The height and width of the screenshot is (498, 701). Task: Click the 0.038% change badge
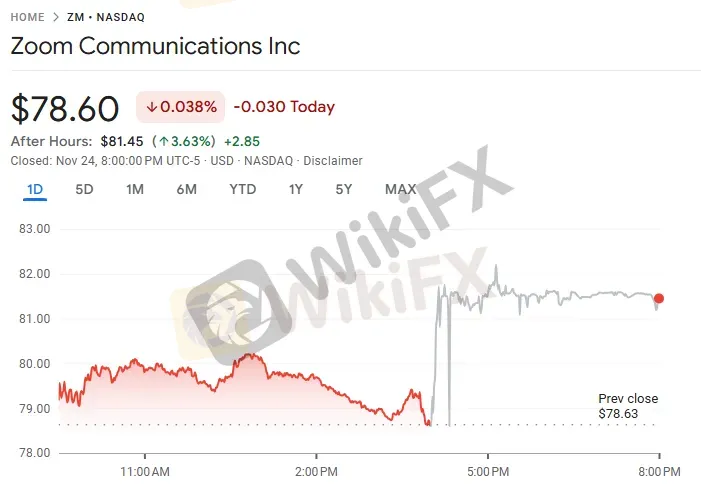[x=182, y=107]
